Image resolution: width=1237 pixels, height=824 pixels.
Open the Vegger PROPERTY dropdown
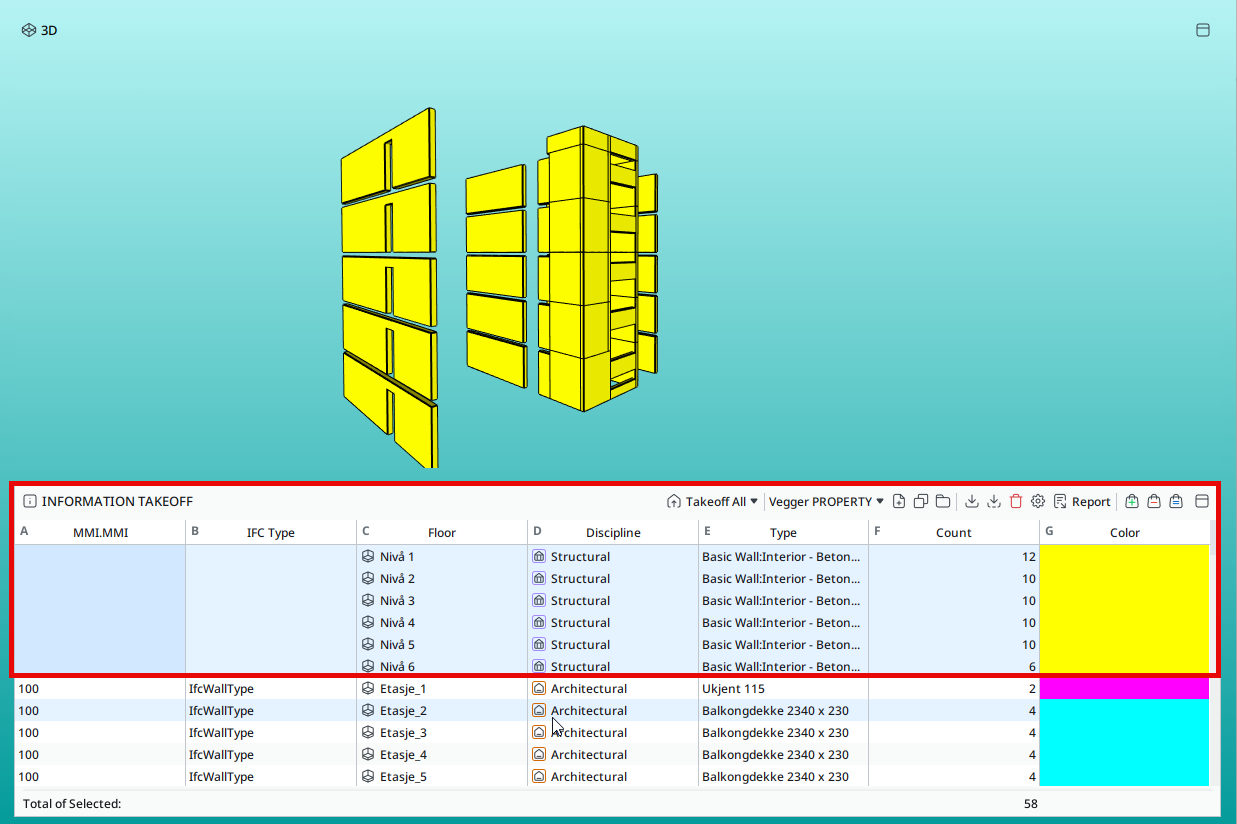(826, 502)
